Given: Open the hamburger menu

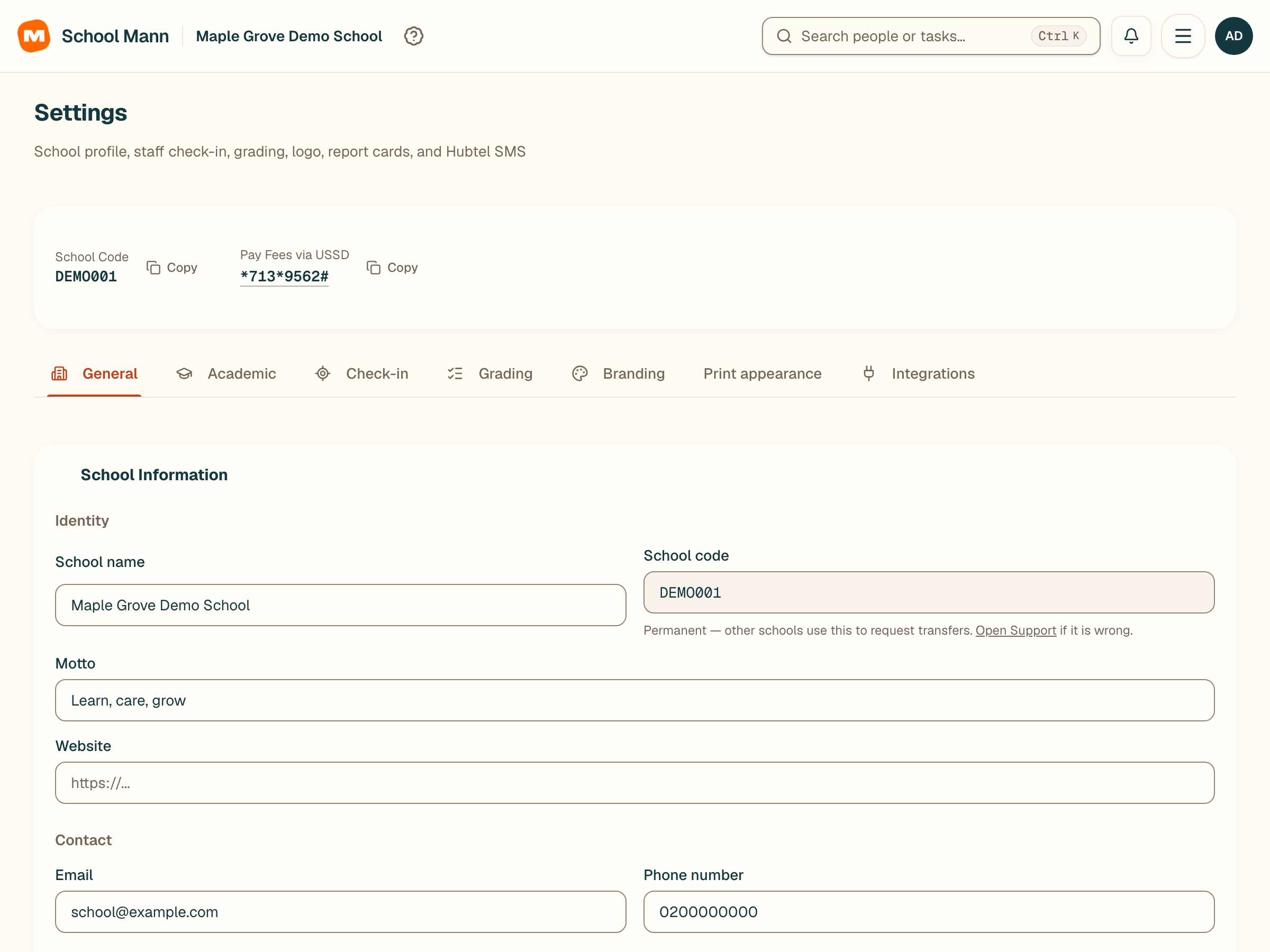Looking at the screenshot, I should tap(1183, 36).
